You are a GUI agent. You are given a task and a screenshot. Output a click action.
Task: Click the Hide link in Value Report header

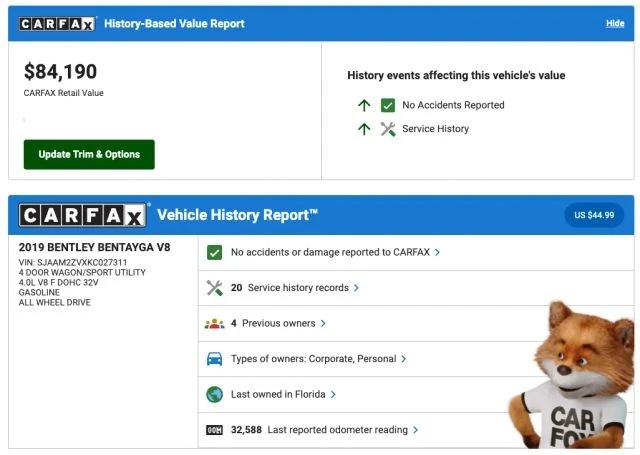(615, 23)
